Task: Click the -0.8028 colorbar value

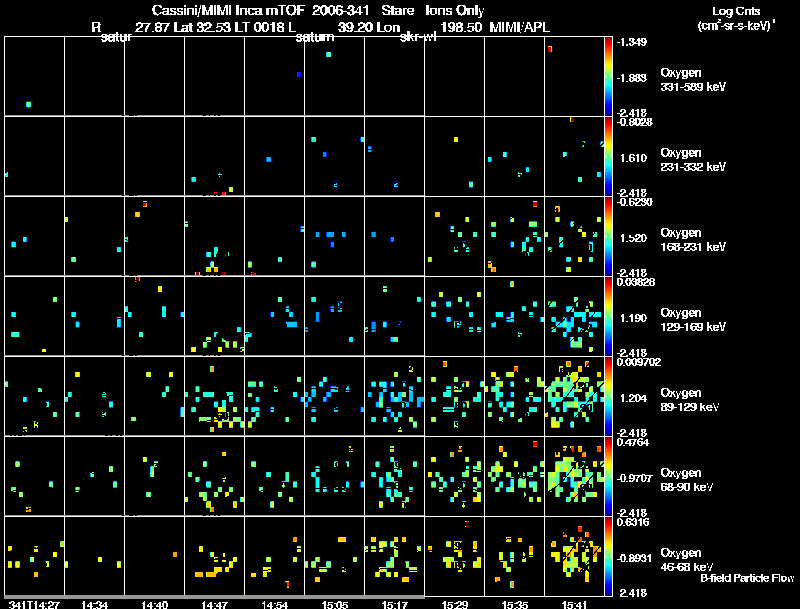Action: click(x=634, y=122)
